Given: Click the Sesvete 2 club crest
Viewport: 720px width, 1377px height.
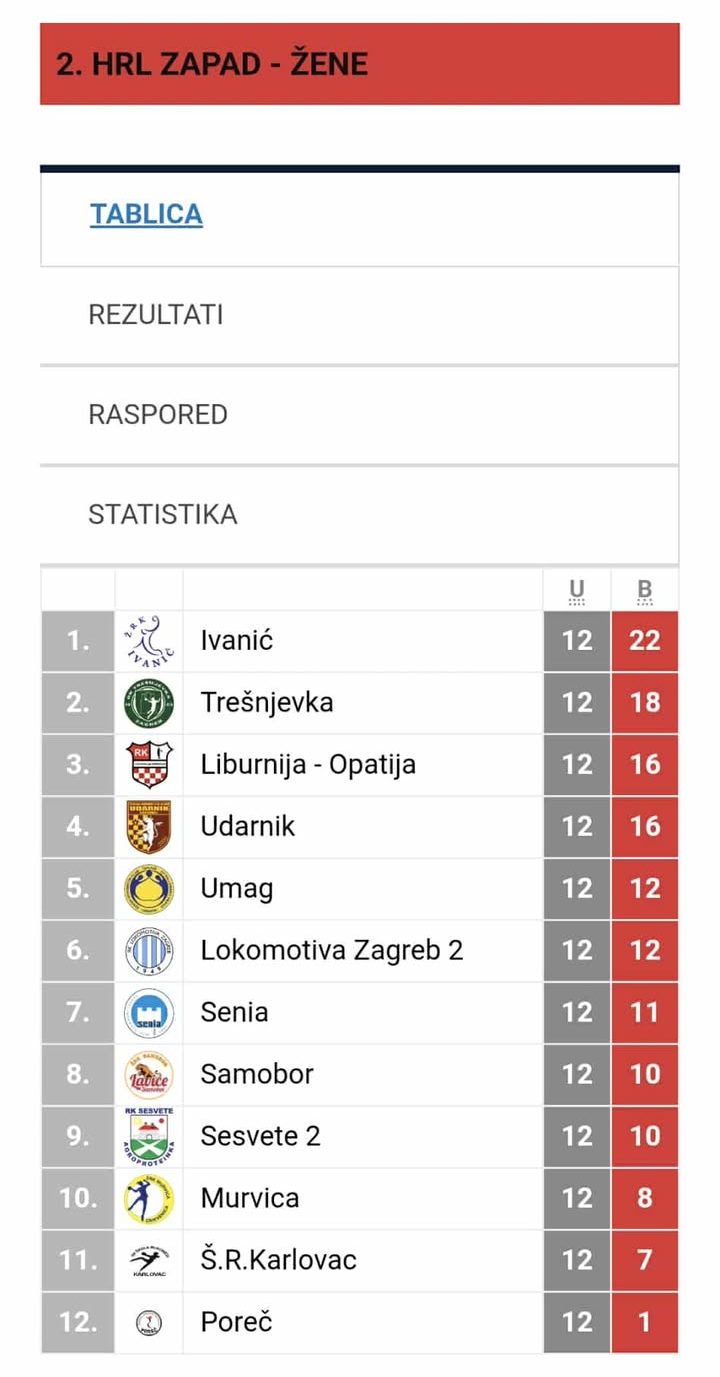Looking at the screenshot, I should point(149,1135).
